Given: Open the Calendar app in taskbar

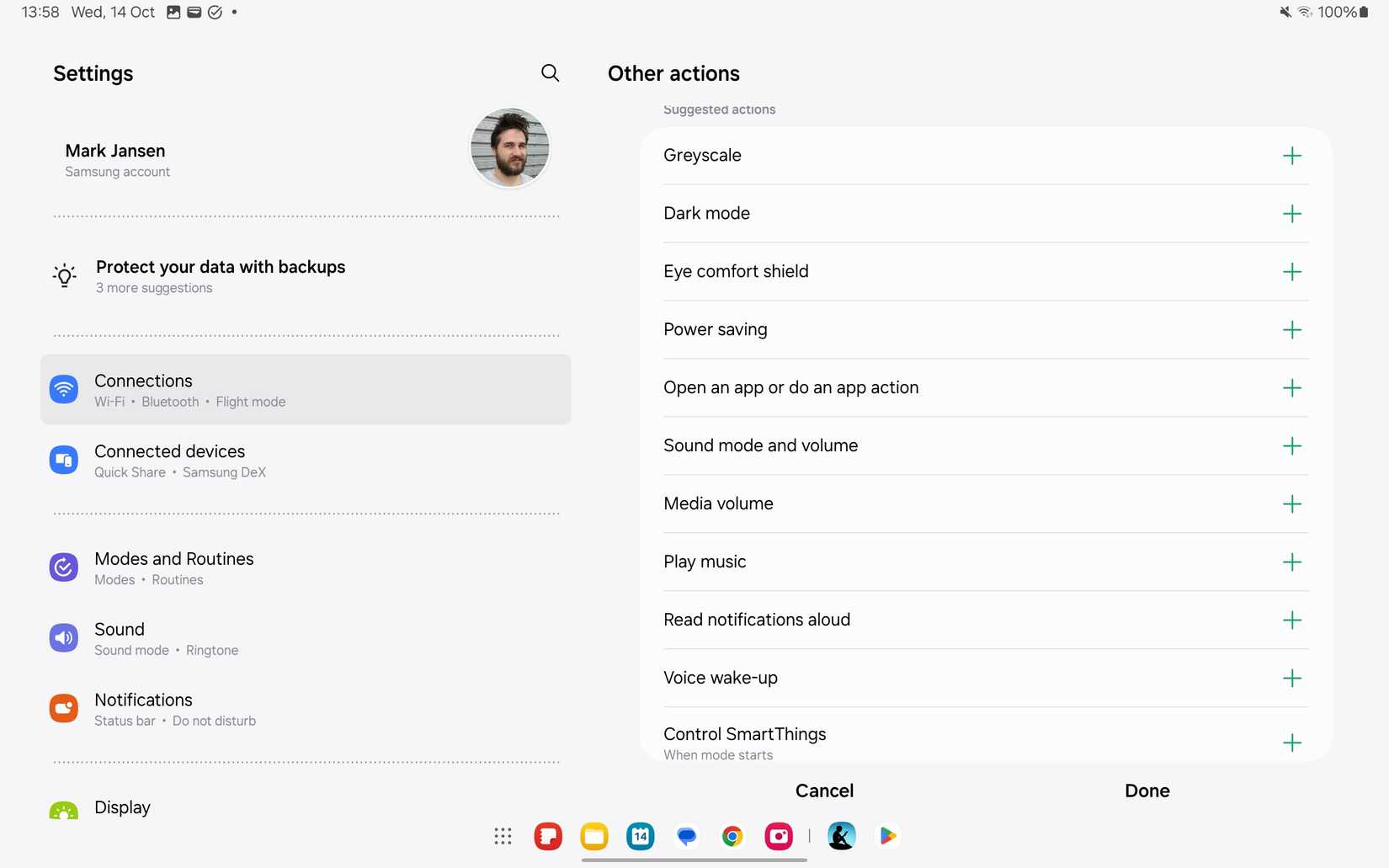Looking at the screenshot, I should point(641,836).
